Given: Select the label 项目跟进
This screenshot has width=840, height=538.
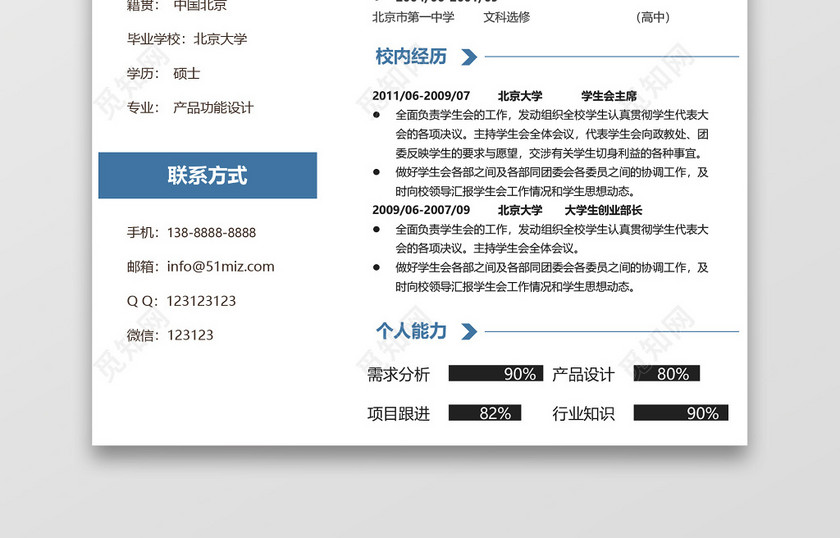Looking at the screenshot, I should point(399,414).
